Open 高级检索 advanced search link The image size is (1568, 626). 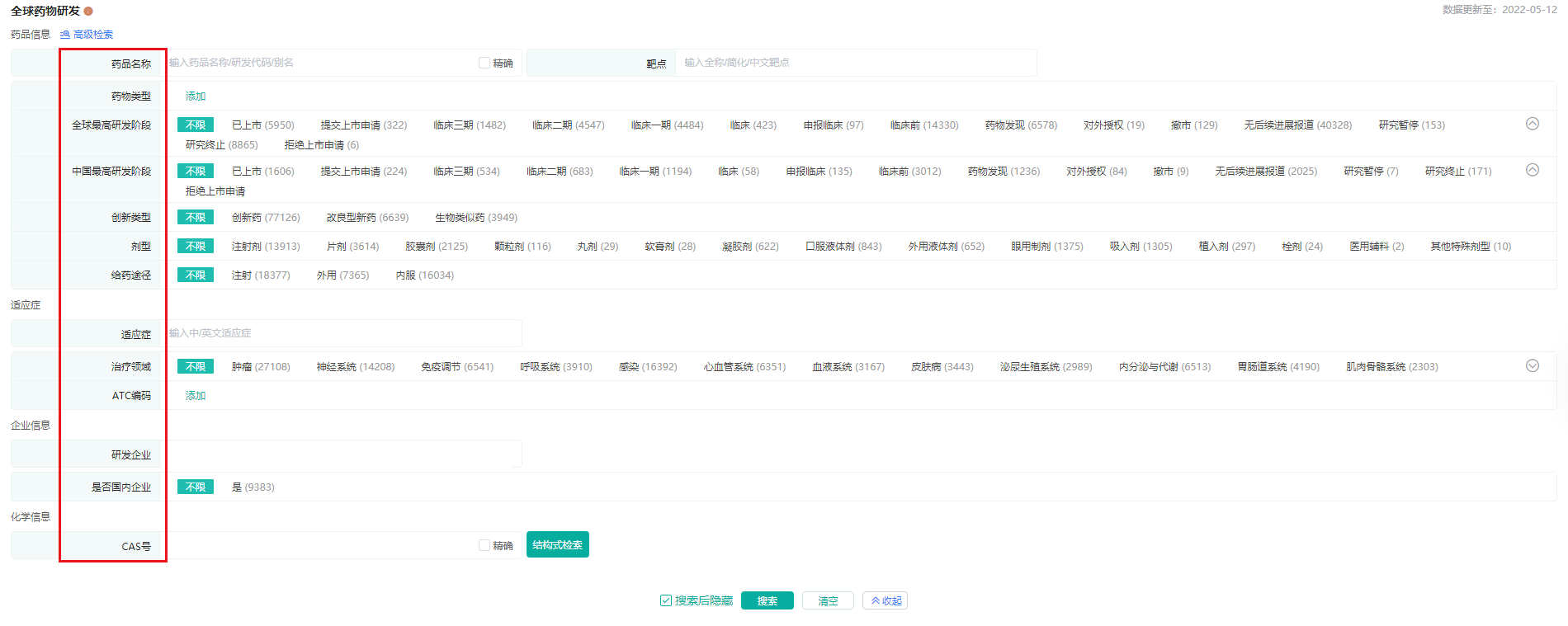coord(87,35)
